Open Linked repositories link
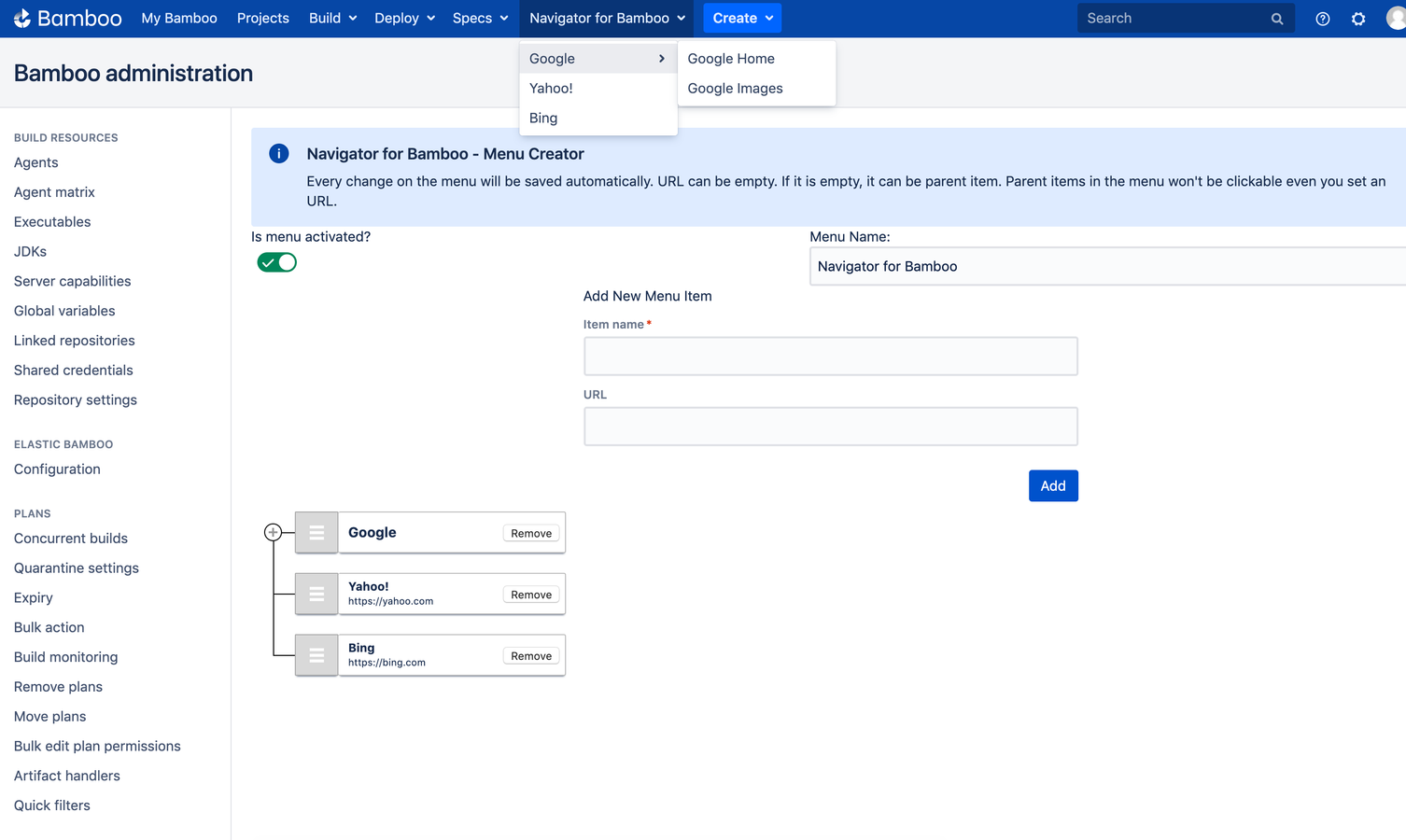Screen dimensions: 1406x840 tap(75, 341)
